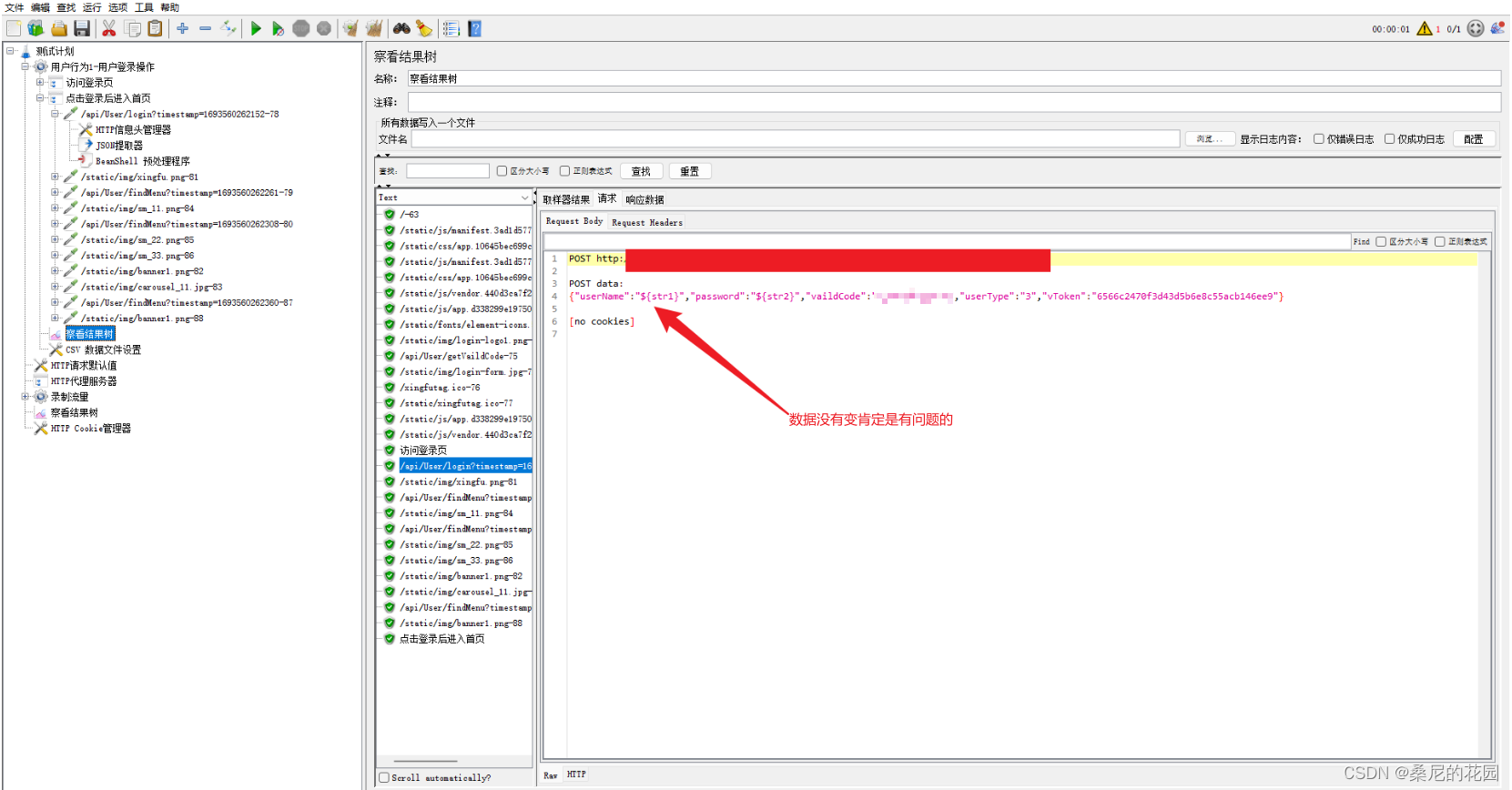The image size is (1512, 790).
Task: Click the 名称 input field
Action: point(954,79)
